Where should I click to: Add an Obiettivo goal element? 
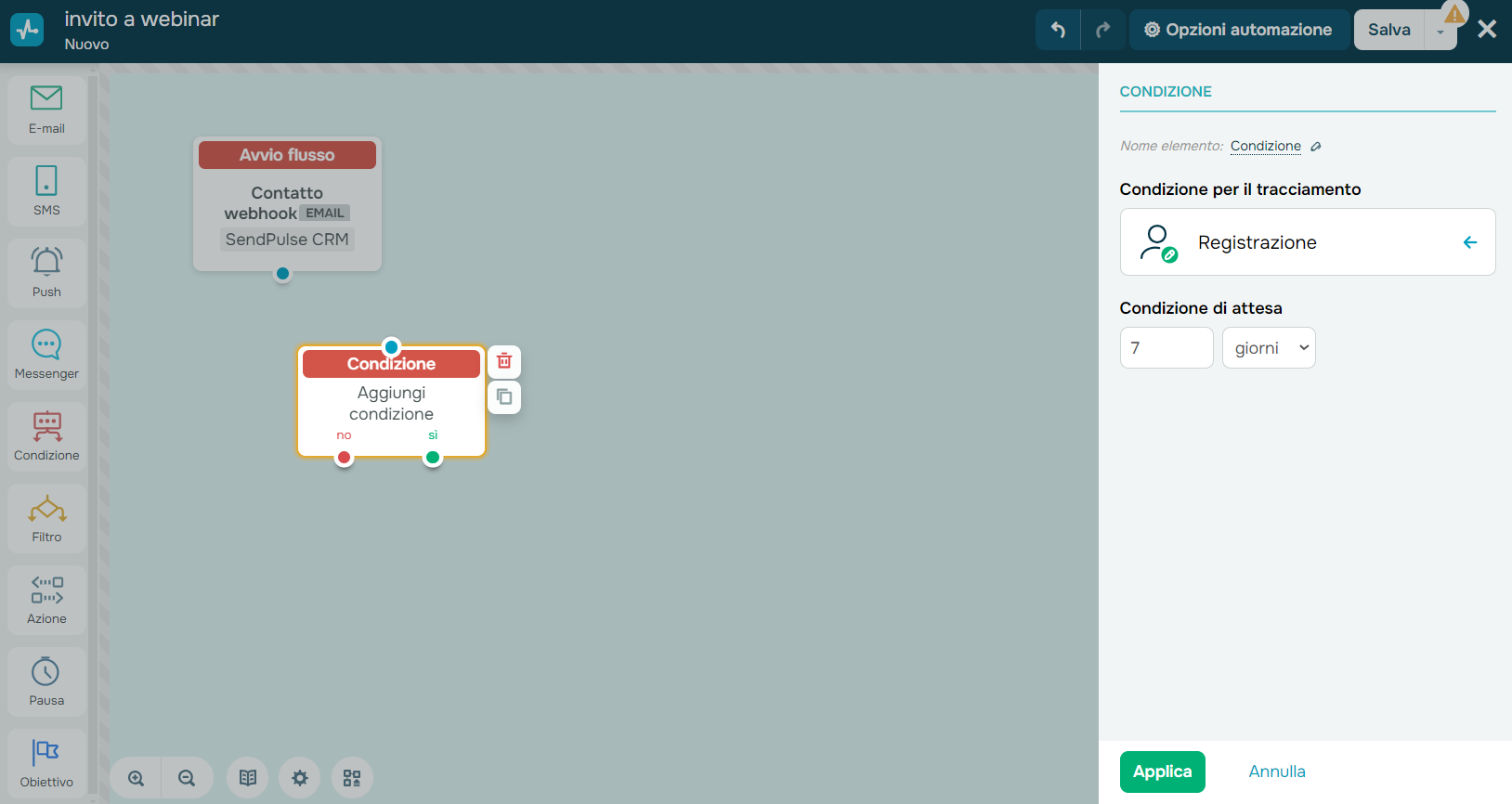pos(46,764)
